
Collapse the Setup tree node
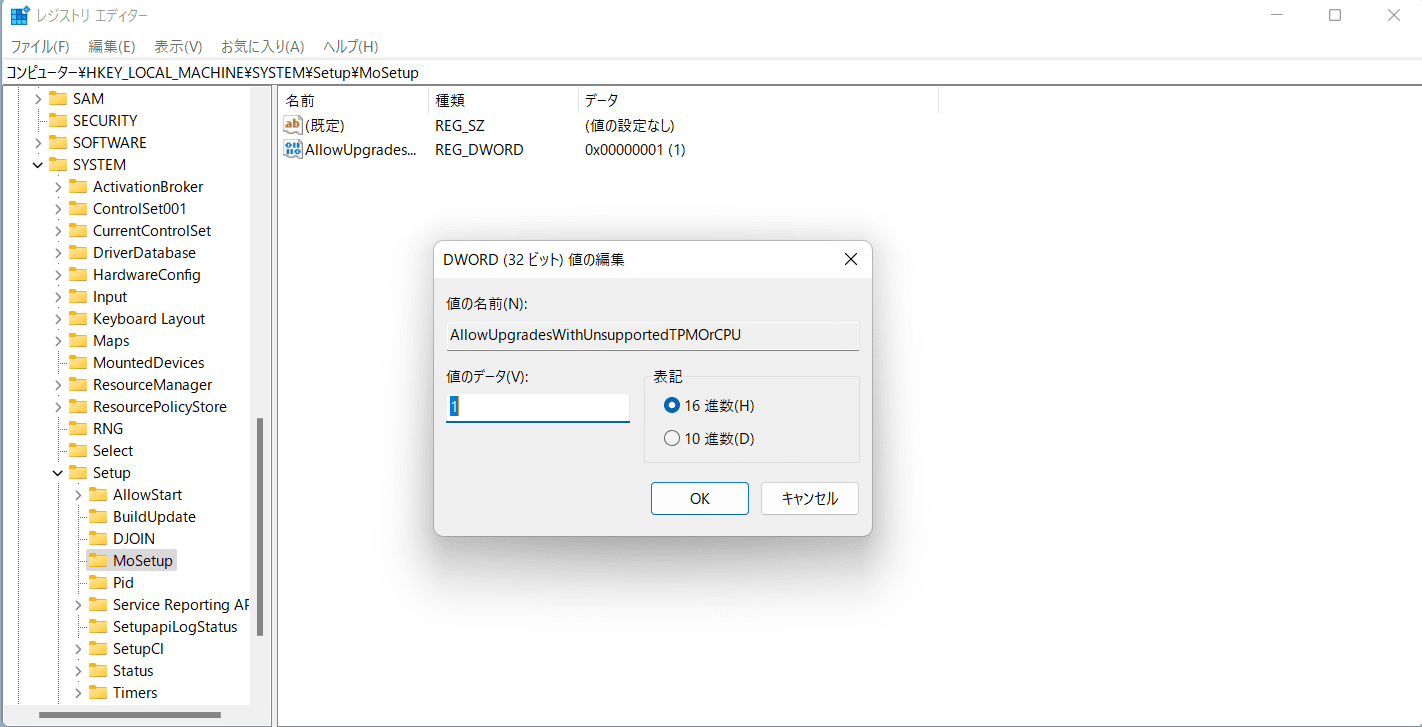coord(58,473)
